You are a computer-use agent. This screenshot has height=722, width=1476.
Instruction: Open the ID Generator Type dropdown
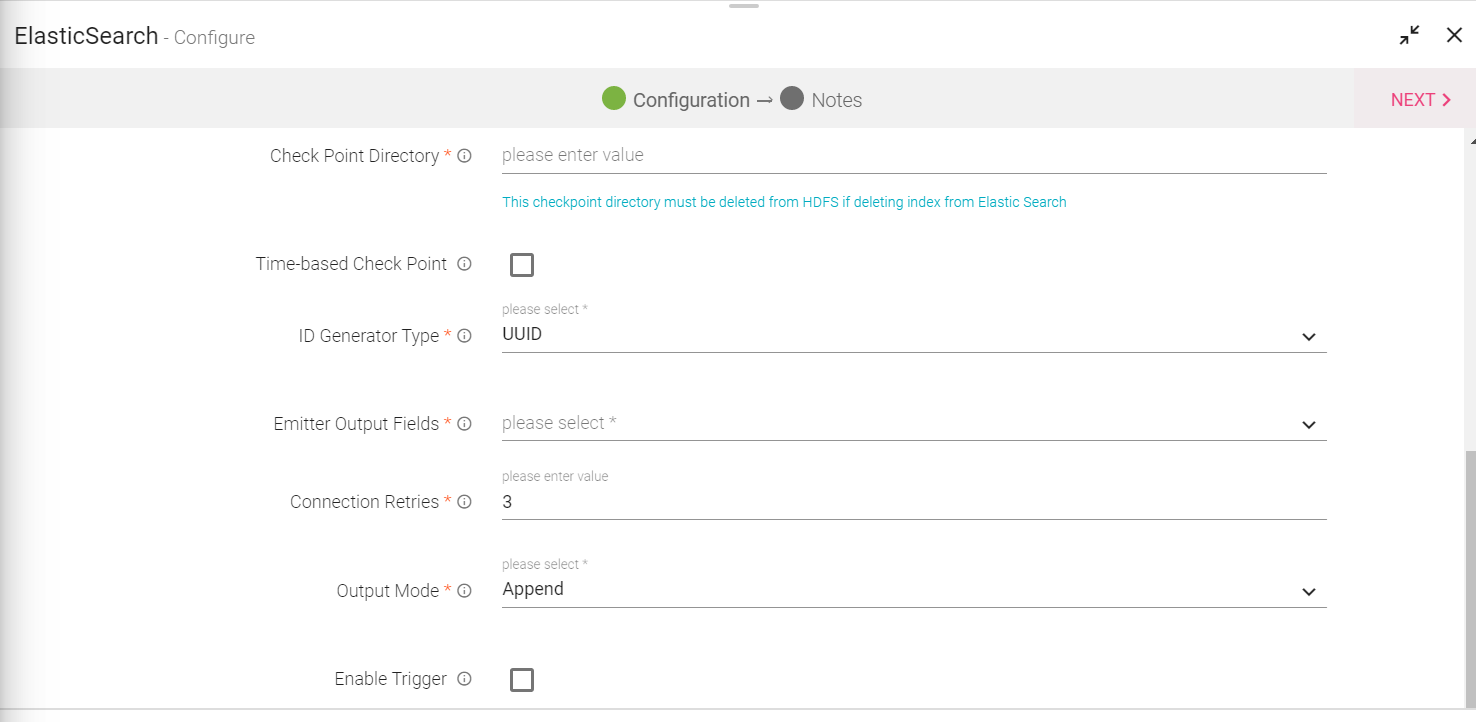coord(913,336)
